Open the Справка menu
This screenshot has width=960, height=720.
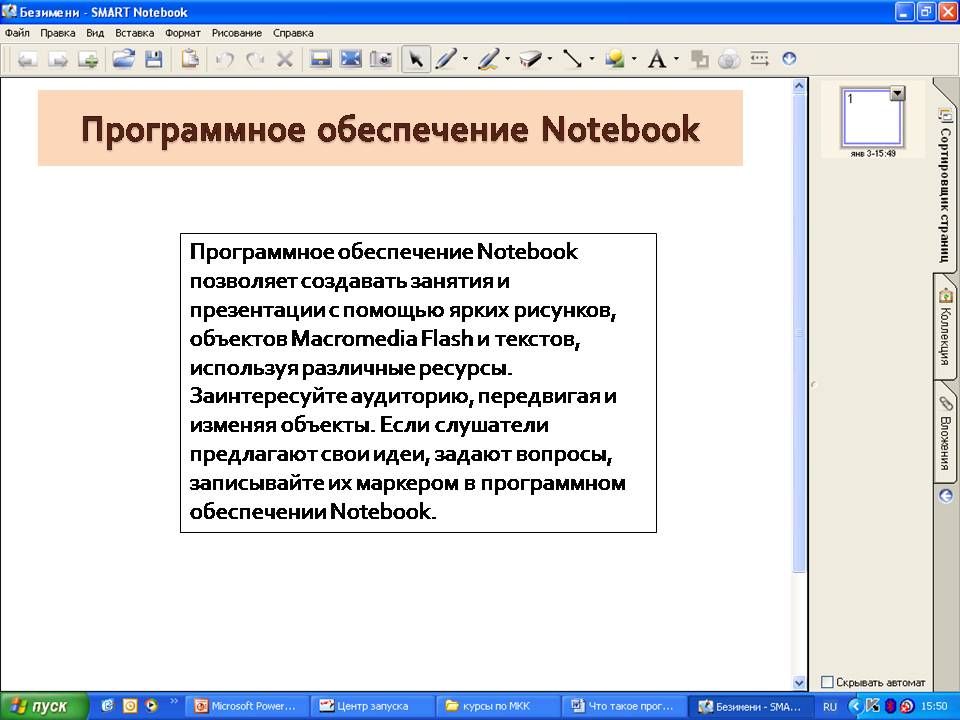click(293, 33)
